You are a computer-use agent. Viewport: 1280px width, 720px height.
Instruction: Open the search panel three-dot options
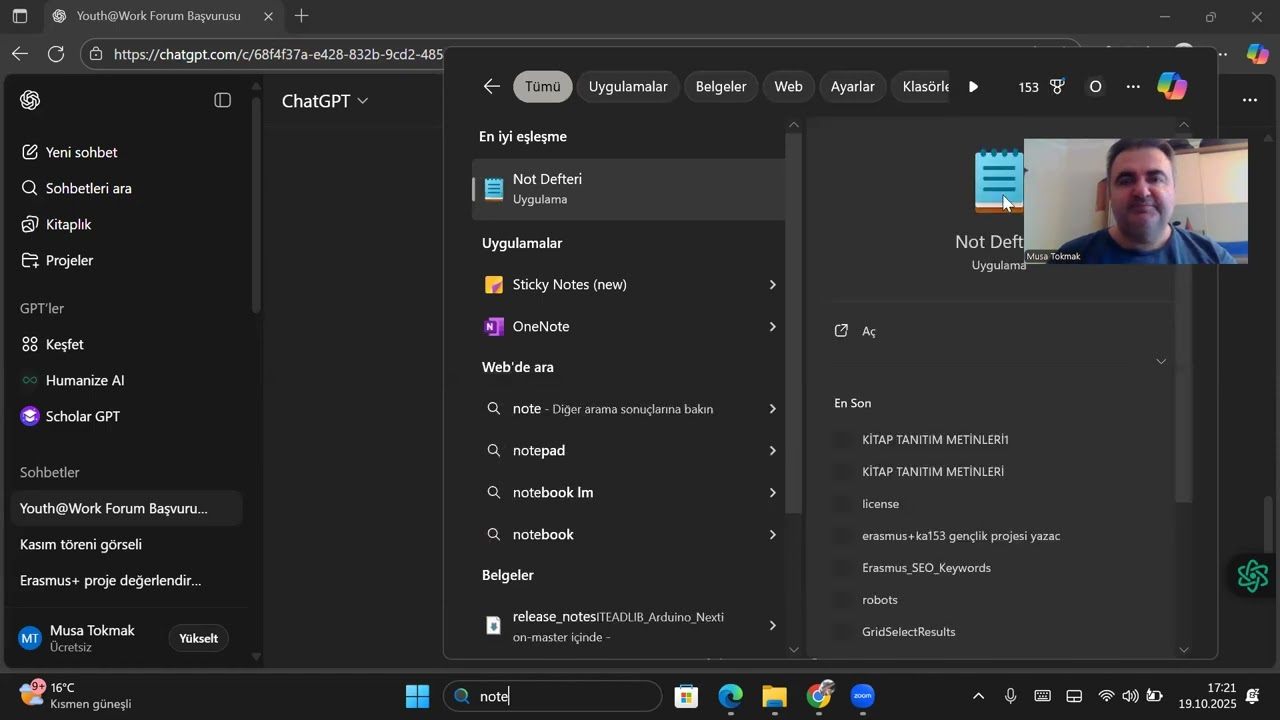pyautogui.click(x=1133, y=87)
